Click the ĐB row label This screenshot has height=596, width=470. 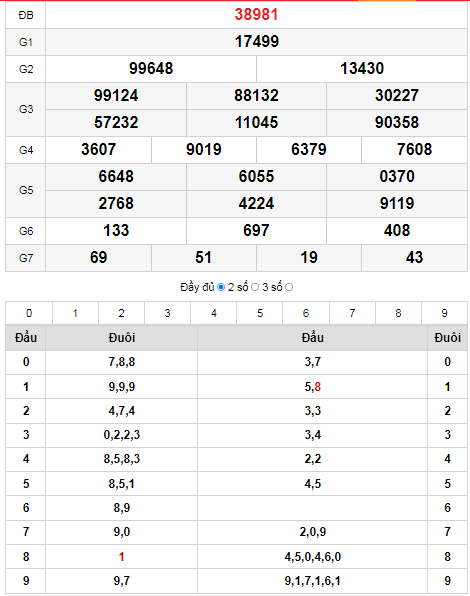(x=26, y=15)
